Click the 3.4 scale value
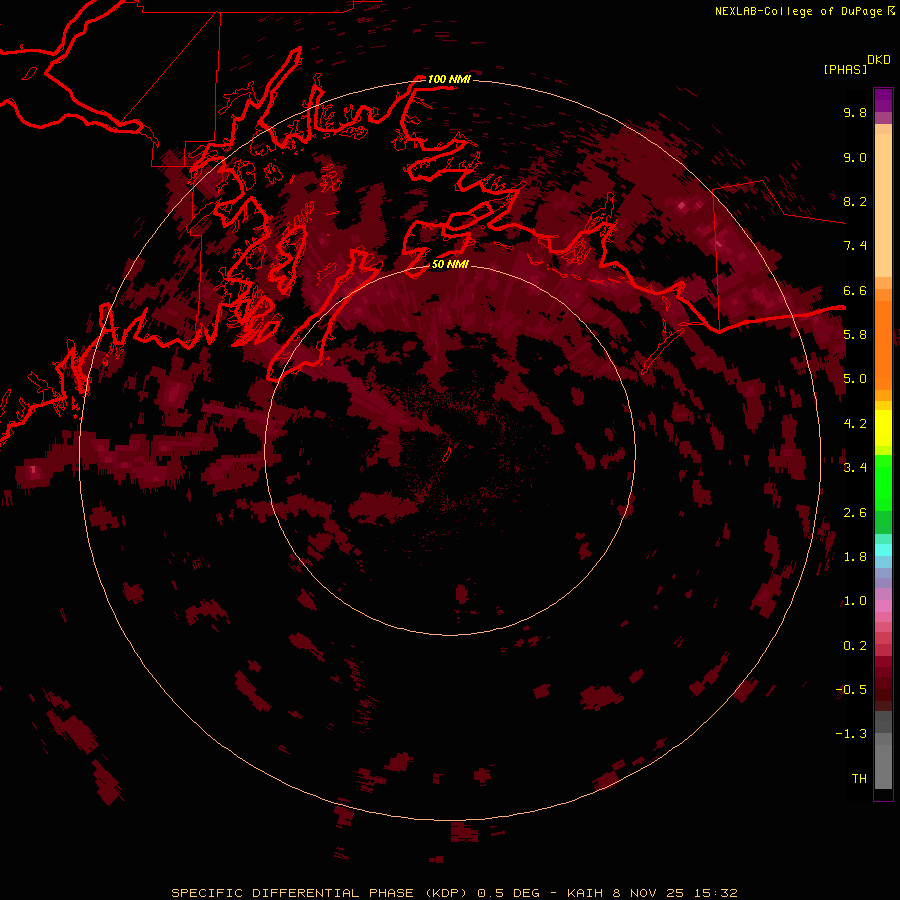This screenshot has height=900, width=900. (855, 468)
